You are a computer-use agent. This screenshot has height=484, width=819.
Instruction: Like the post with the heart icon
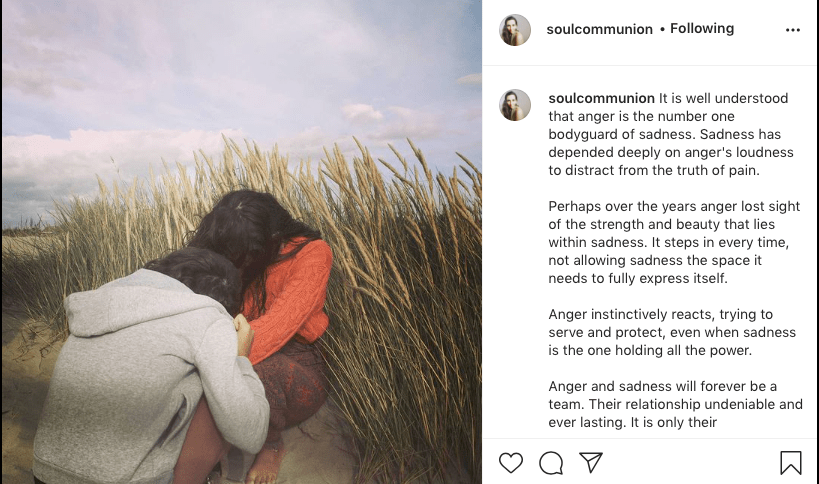coord(510,463)
